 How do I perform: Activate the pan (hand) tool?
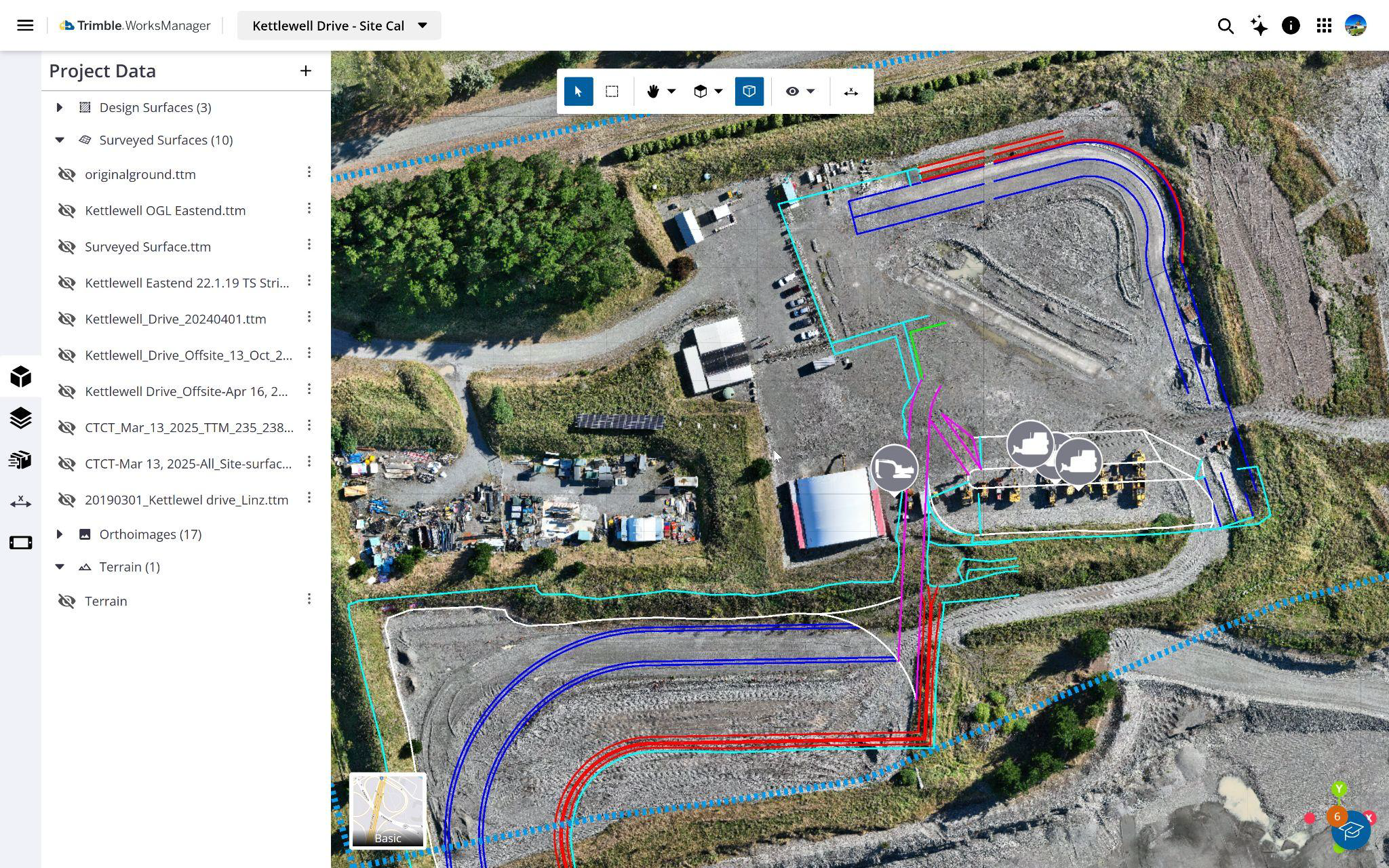pos(653,90)
